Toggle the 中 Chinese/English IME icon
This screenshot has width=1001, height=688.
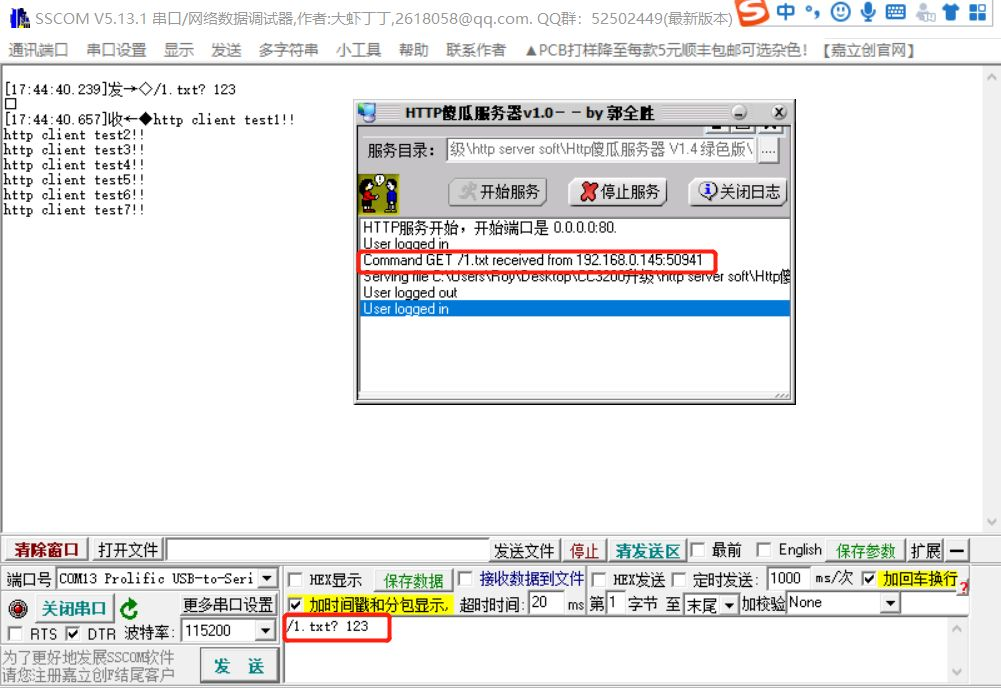coord(786,13)
